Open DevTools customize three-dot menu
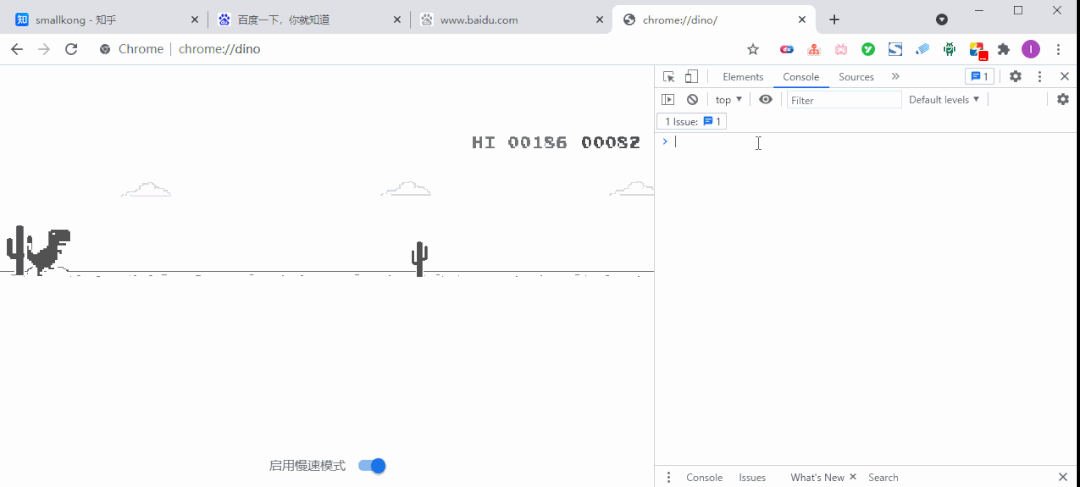 coord(1040,76)
